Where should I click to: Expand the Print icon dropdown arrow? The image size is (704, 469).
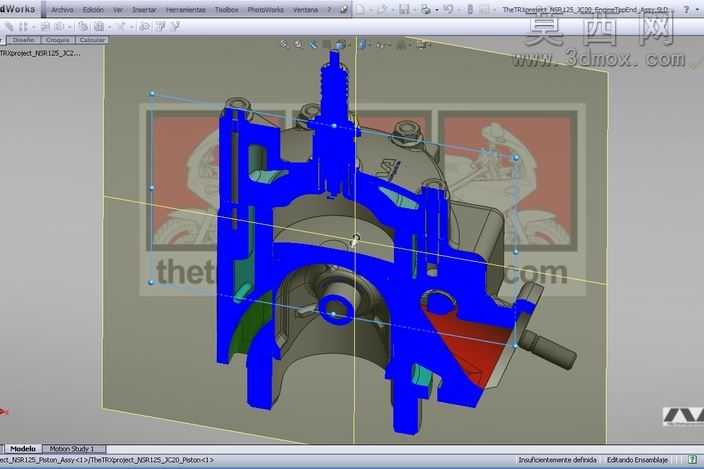(437, 10)
